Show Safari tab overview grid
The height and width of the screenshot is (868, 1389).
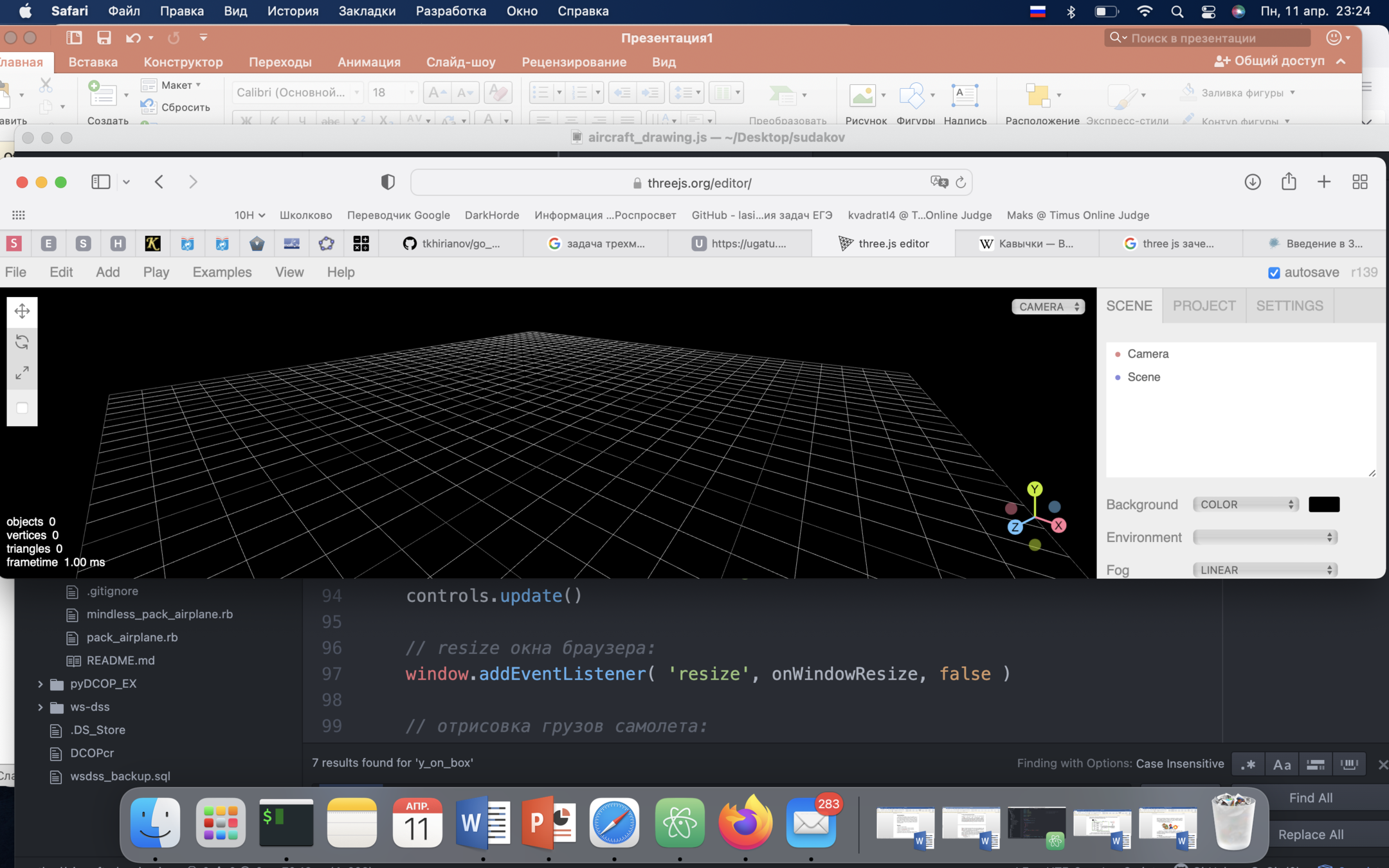click(x=1359, y=182)
